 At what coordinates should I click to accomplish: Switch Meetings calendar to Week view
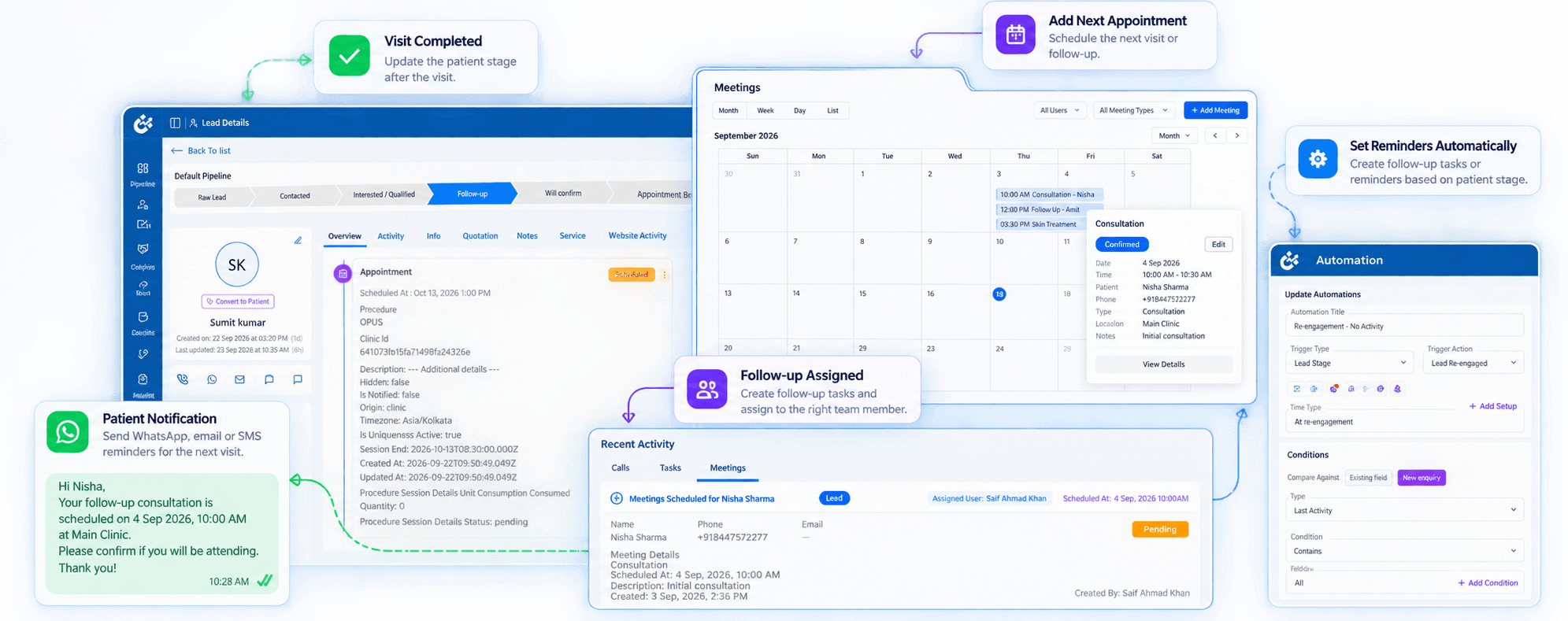coord(765,111)
